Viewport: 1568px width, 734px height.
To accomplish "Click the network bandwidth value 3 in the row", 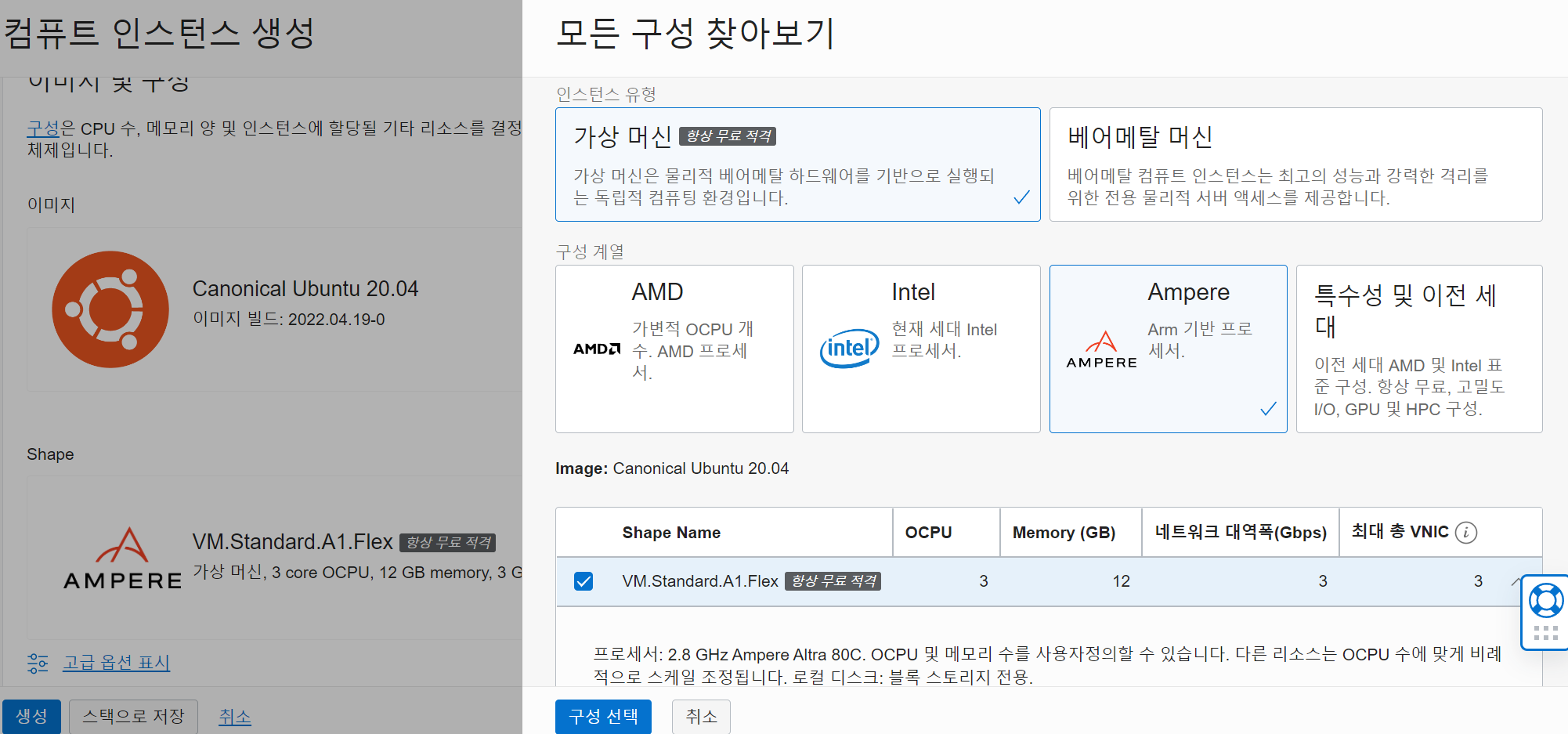I will click(x=1323, y=581).
